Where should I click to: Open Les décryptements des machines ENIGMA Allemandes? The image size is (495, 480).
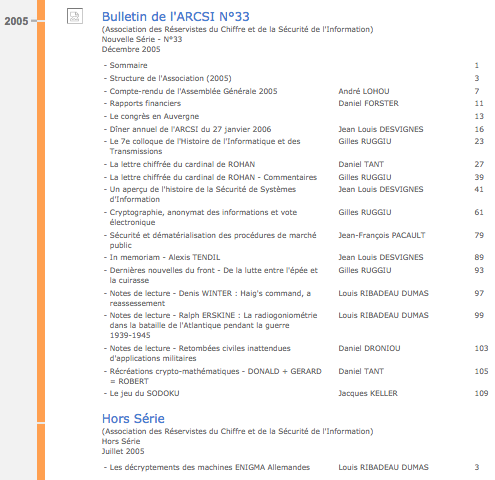point(210,467)
